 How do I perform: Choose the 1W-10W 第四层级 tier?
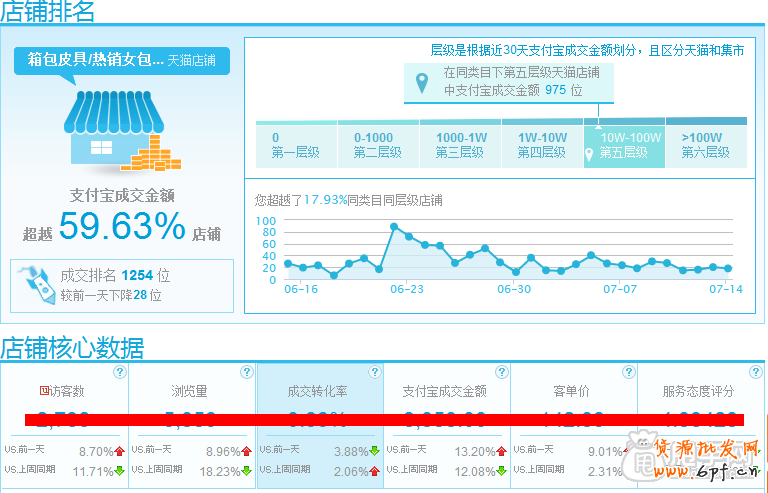(542, 145)
